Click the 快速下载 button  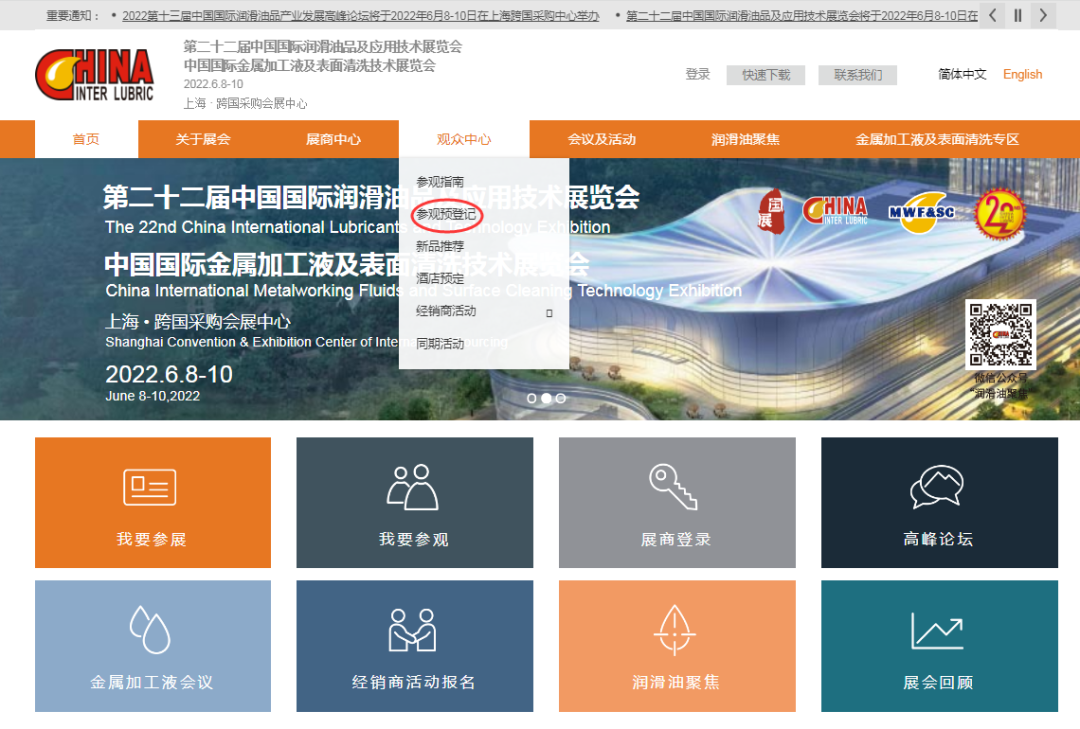(766, 75)
